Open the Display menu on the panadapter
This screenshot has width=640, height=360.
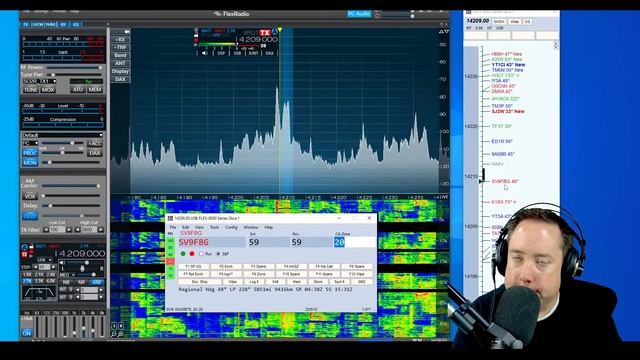tap(120, 71)
